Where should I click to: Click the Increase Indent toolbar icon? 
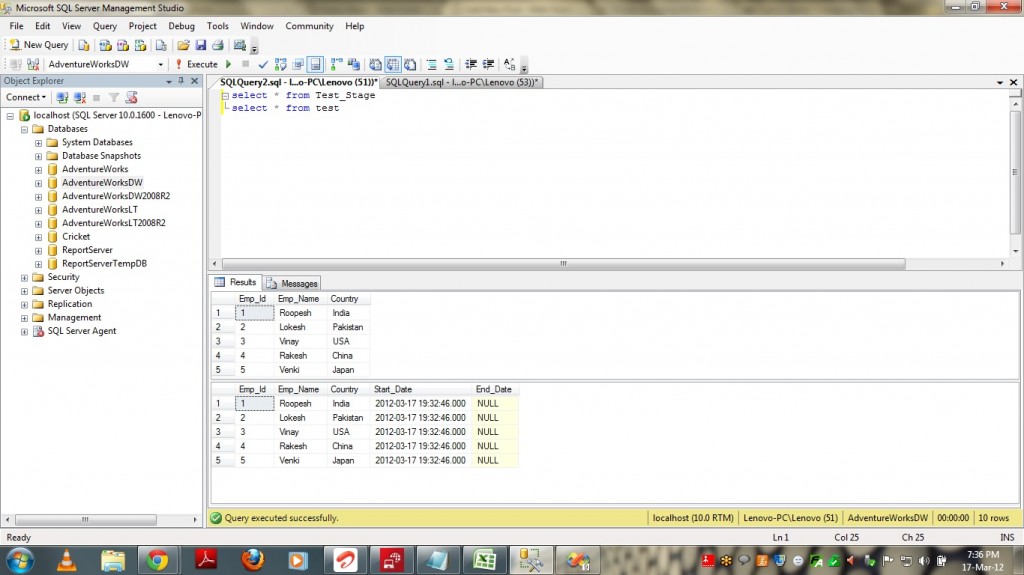(488, 64)
